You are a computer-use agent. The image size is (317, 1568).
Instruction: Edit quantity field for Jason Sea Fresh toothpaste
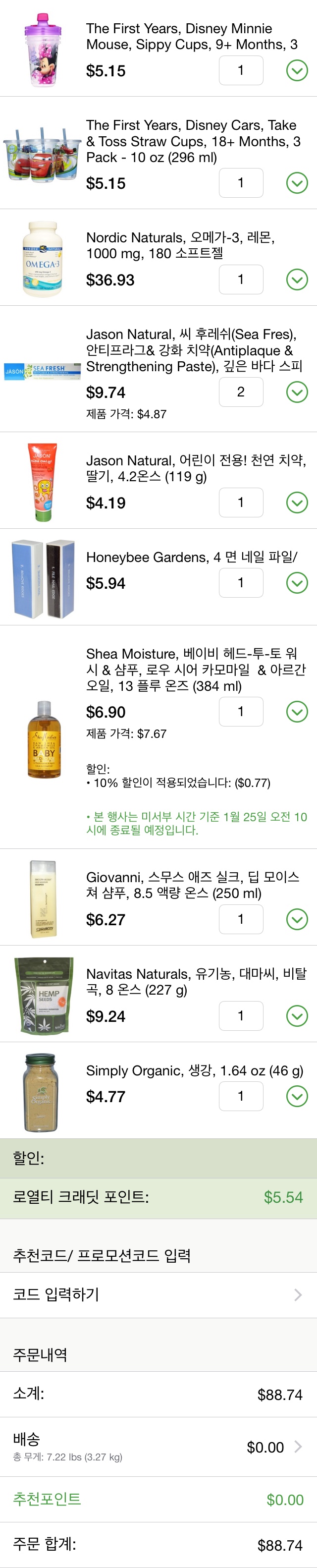click(x=241, y=392)
